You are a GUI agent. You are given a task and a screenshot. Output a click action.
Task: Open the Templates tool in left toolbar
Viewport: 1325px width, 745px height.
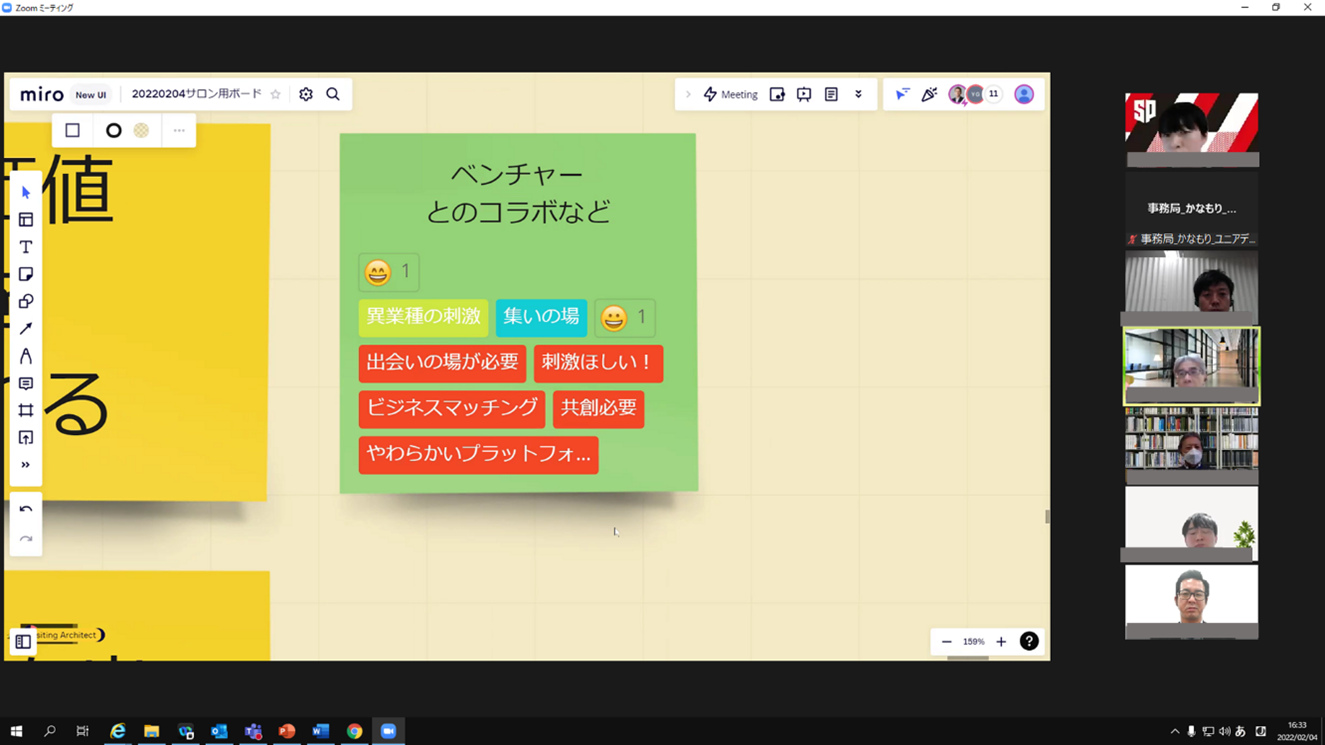coord(26,220)
